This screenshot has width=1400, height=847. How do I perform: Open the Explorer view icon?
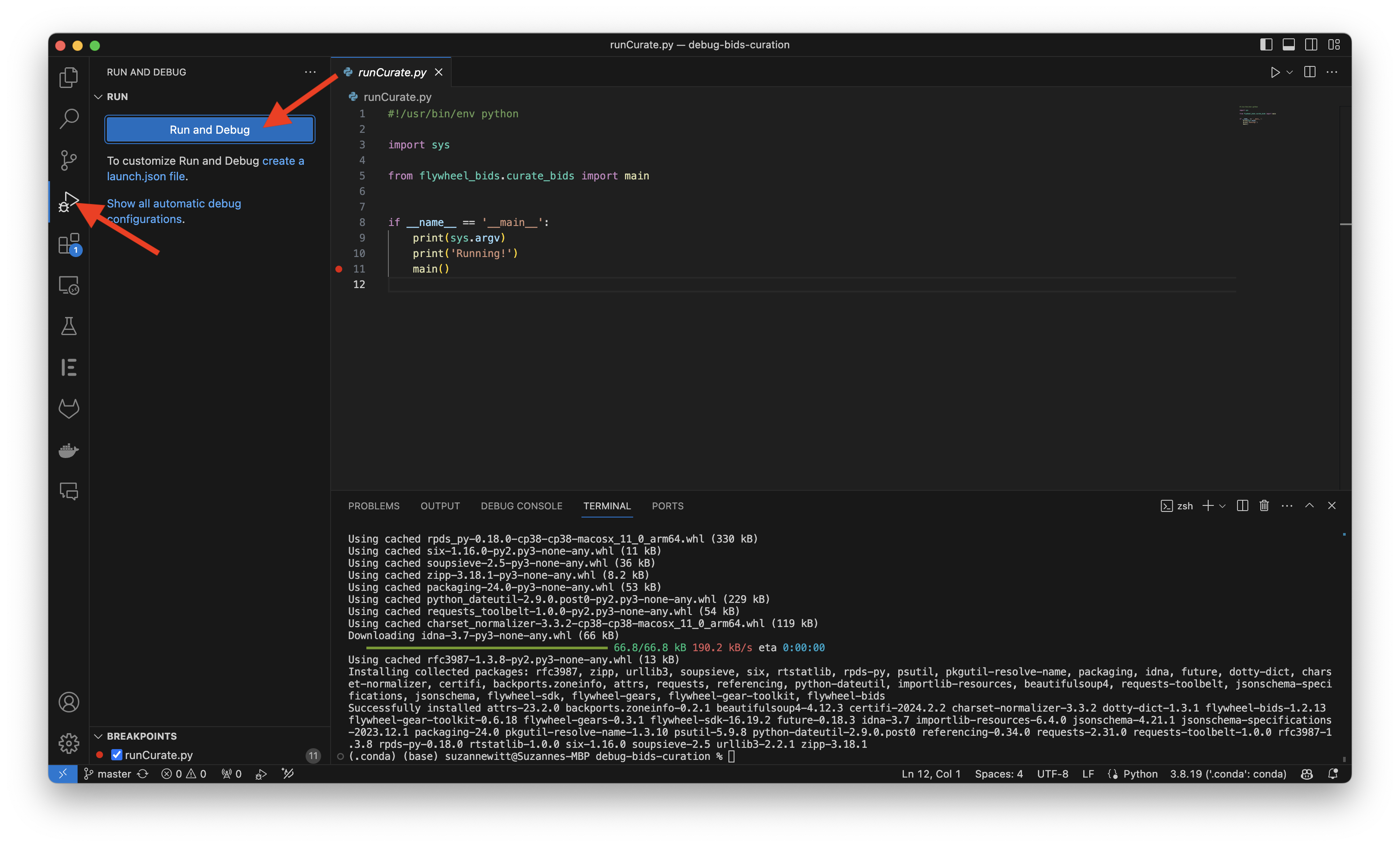69,77
